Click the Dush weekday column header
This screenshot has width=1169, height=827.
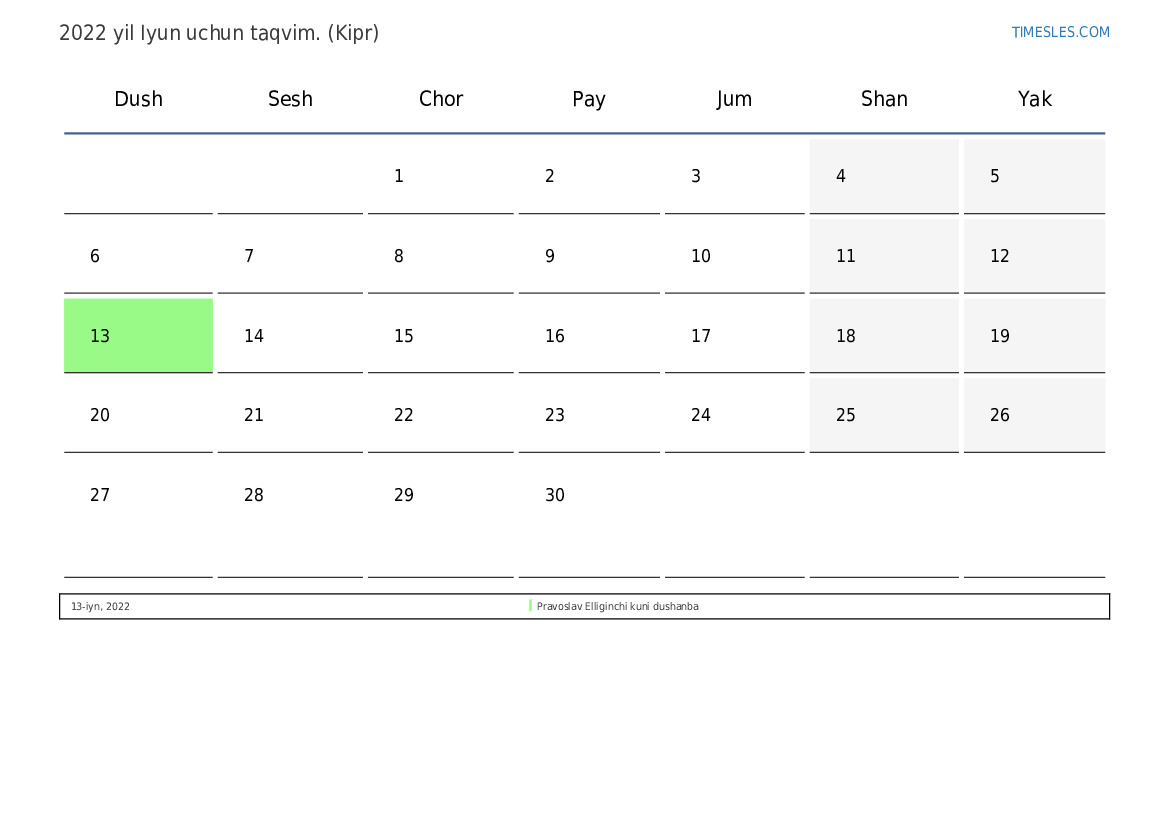point(138,99)
